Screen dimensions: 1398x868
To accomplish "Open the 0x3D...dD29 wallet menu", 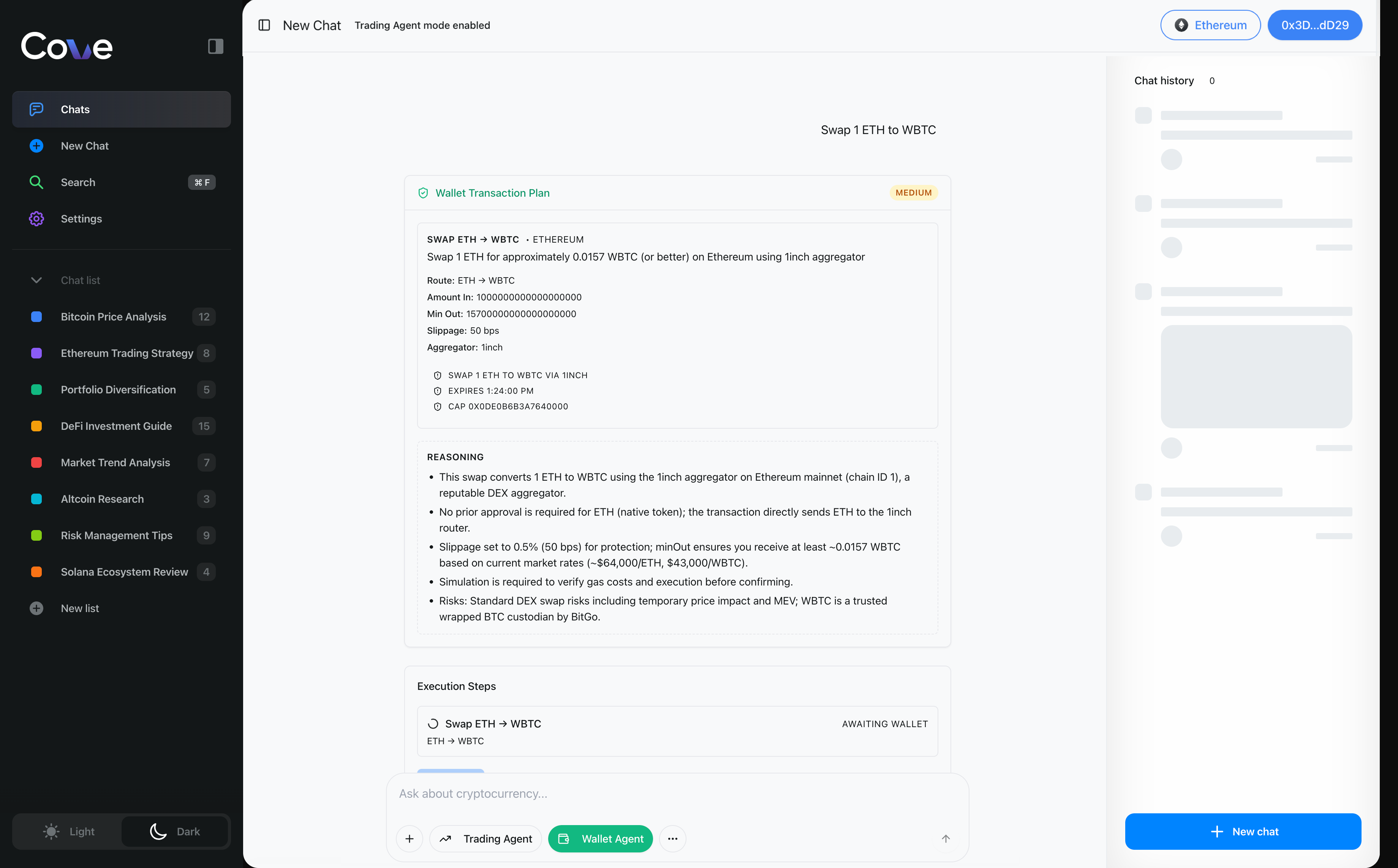I will (1315, 25).
